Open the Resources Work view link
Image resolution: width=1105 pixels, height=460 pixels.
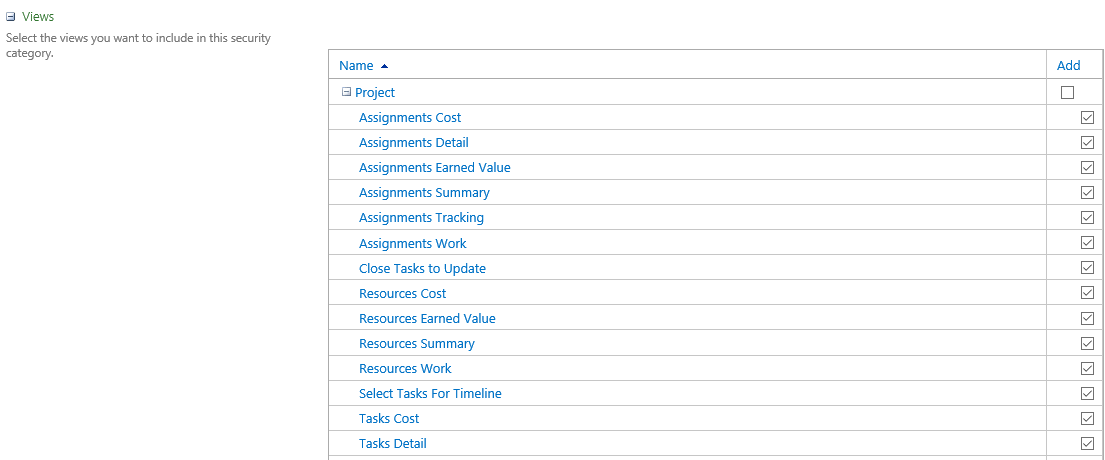click(405, 368)
